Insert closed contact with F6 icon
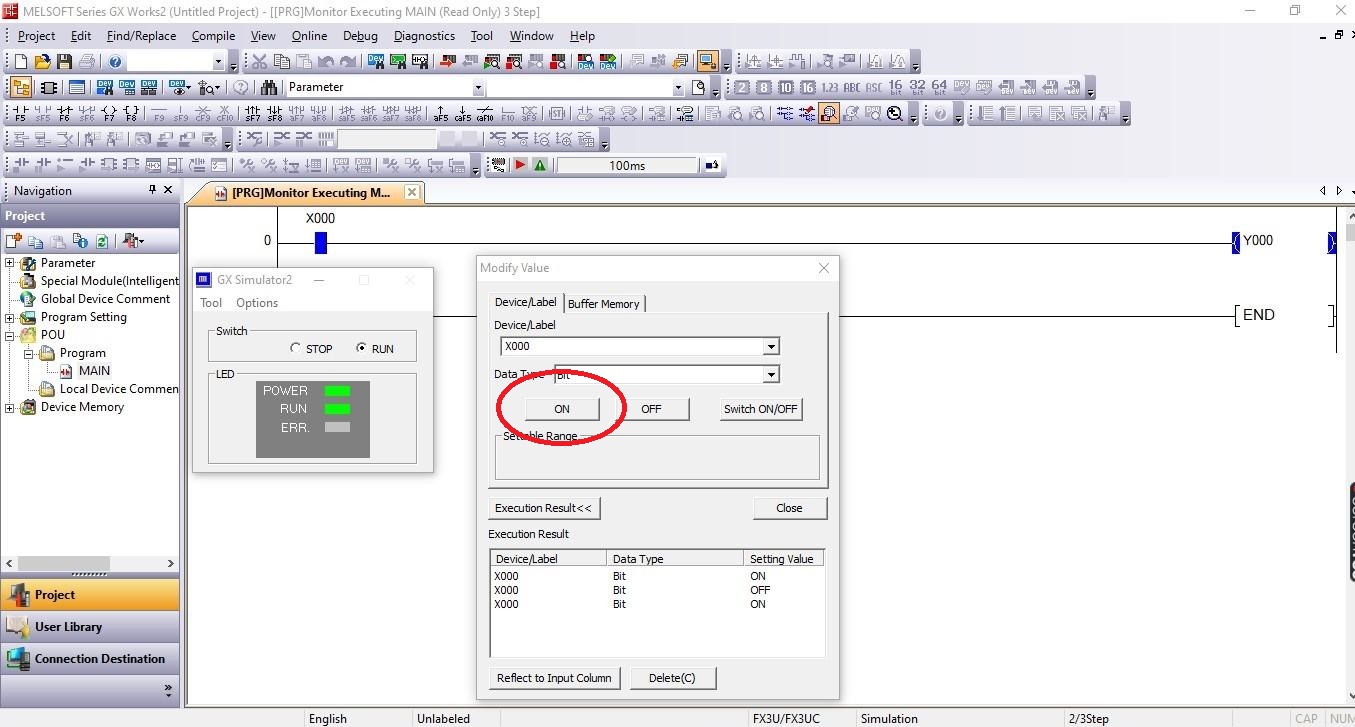The height and width of the screenshot is (727, 1355). point(65,113)
